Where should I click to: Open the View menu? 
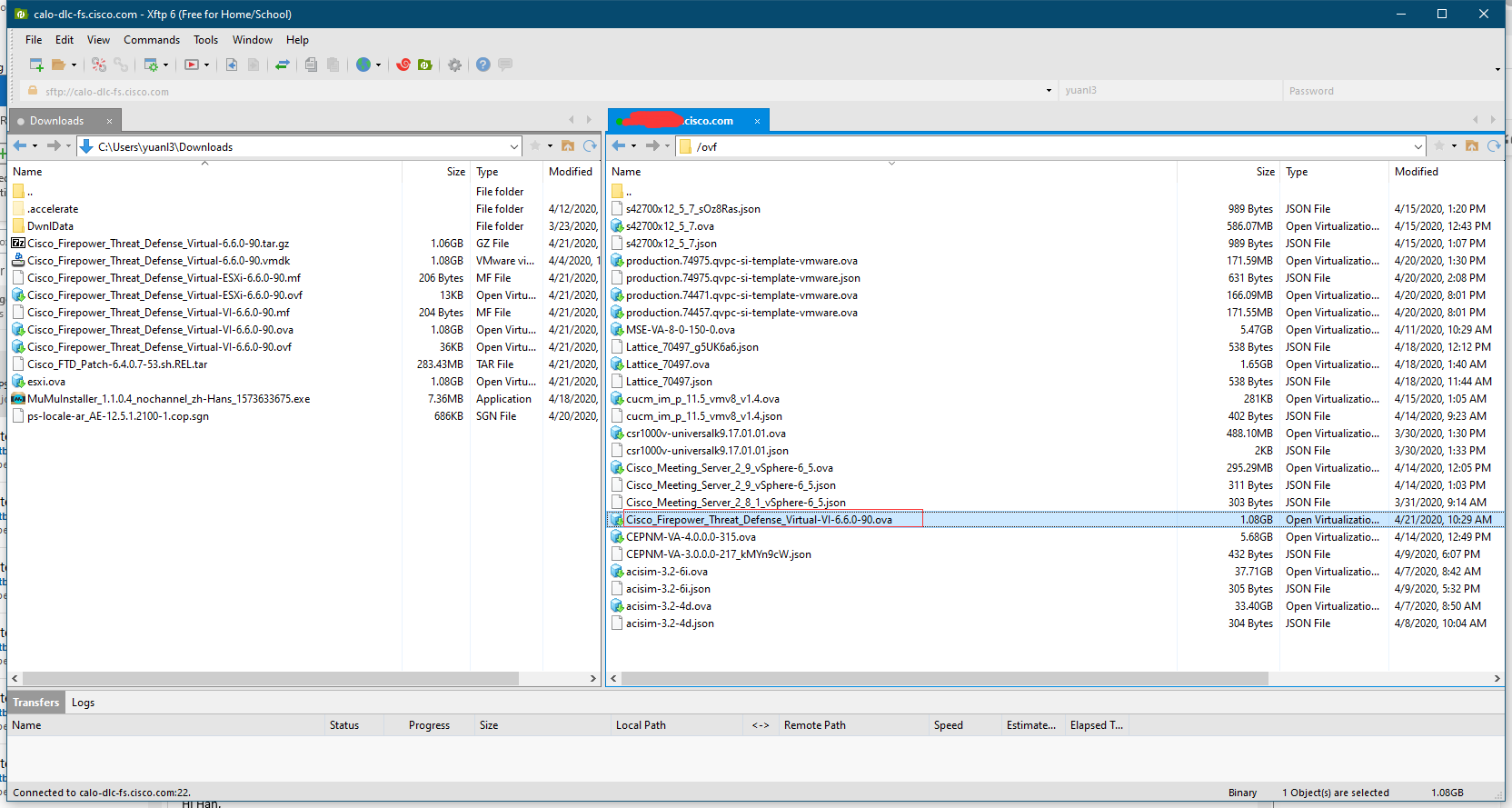[98, 40]
